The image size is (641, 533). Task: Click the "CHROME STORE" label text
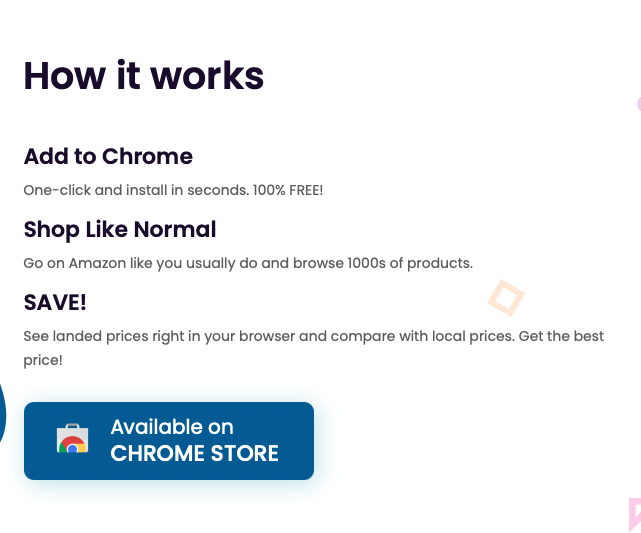click(195, 453)
